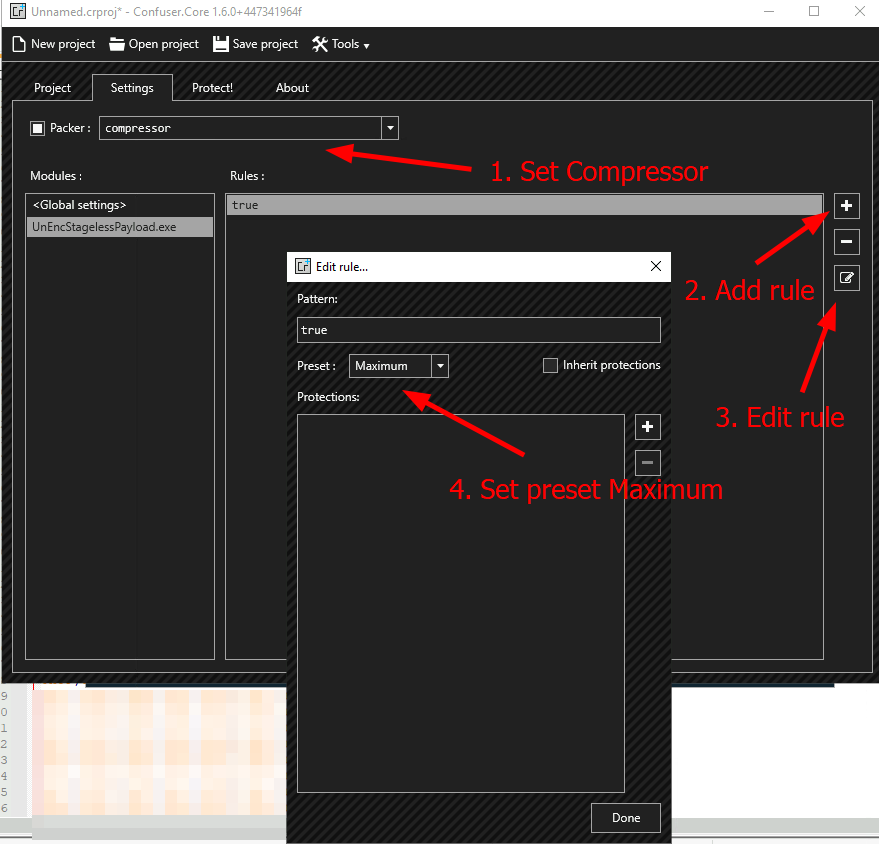Switch to the Project tab
Image resolution: width=879 pixels, height=844 pixels.
click(52, 88)
